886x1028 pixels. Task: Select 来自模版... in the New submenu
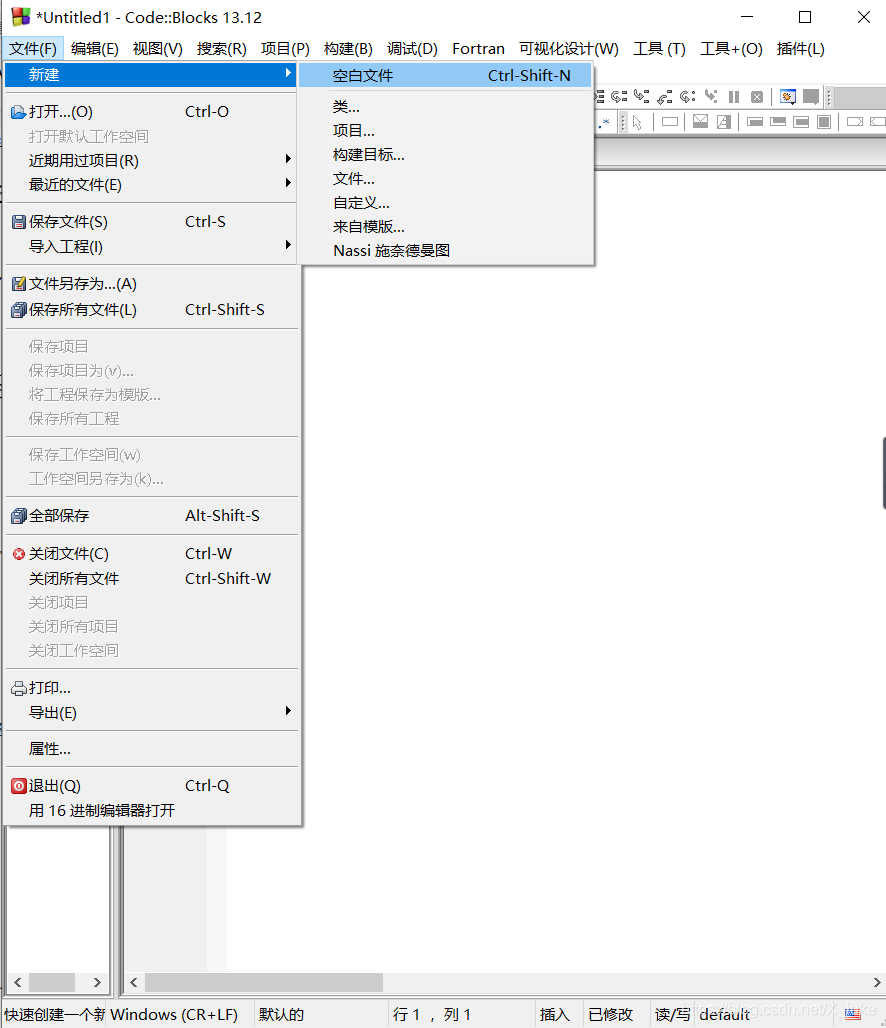(x=445, y=226)
